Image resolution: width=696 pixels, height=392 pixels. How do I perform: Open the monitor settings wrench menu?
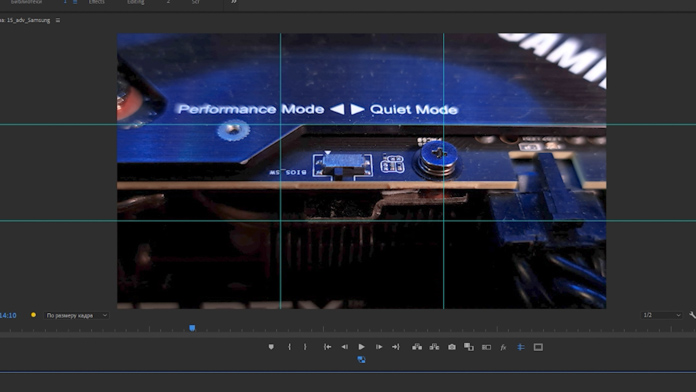click(692, 315)
